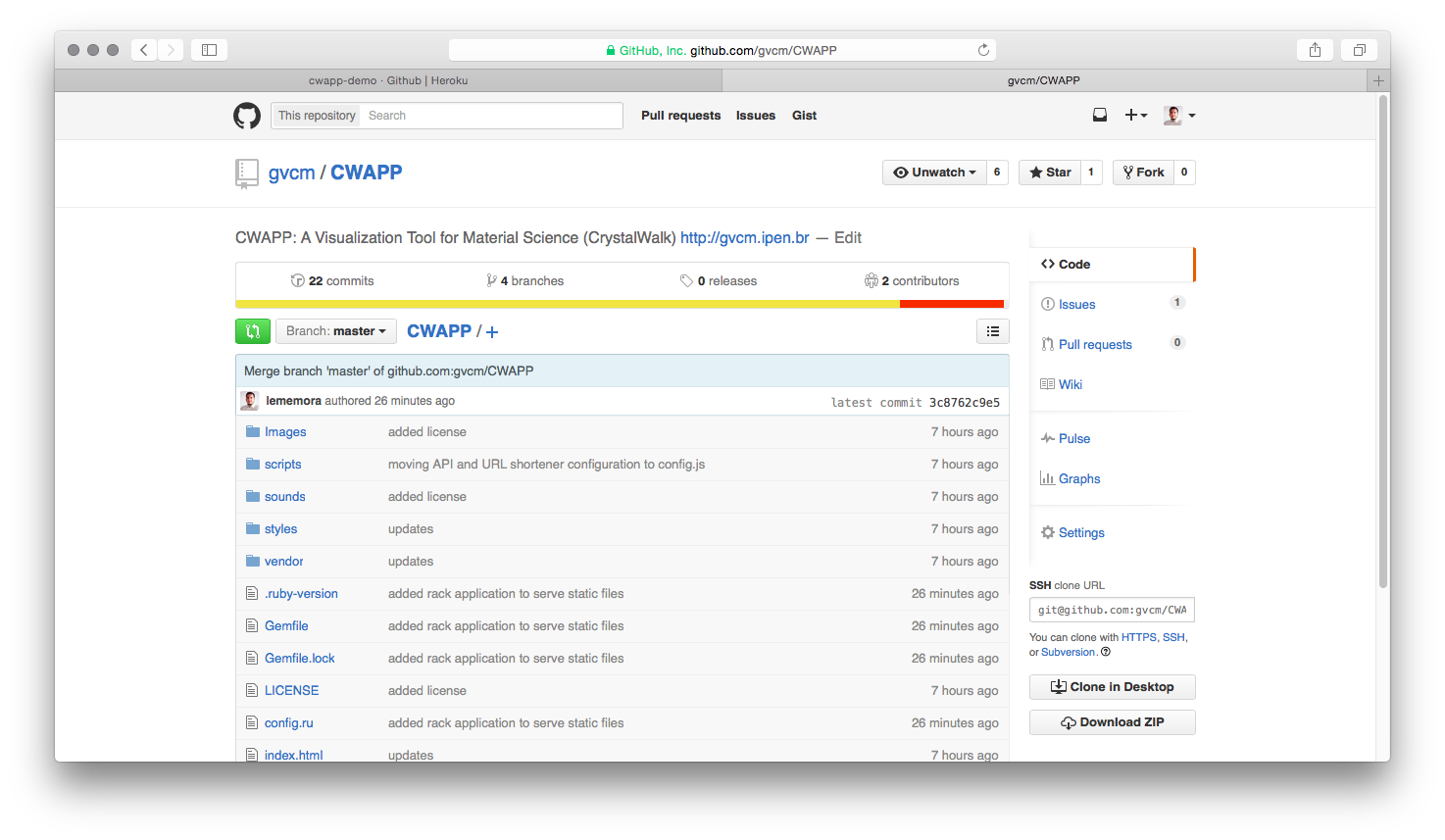Screen dimensions: 1445x840
Task: Open the Images folder icon
Action: pos(252,431)
